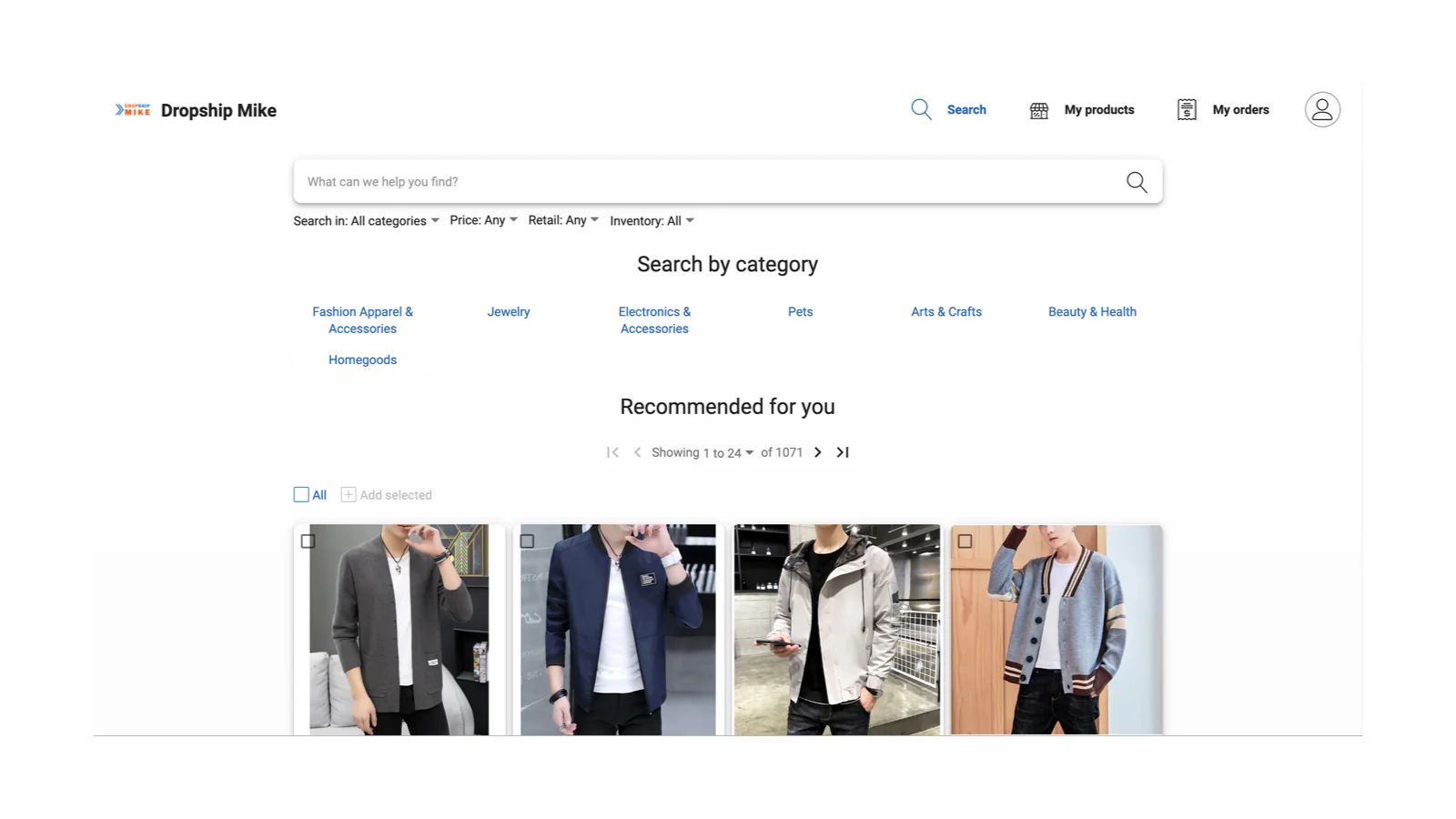Open the user profile avatar icon
The image size is (1456, 819).
1322,110
